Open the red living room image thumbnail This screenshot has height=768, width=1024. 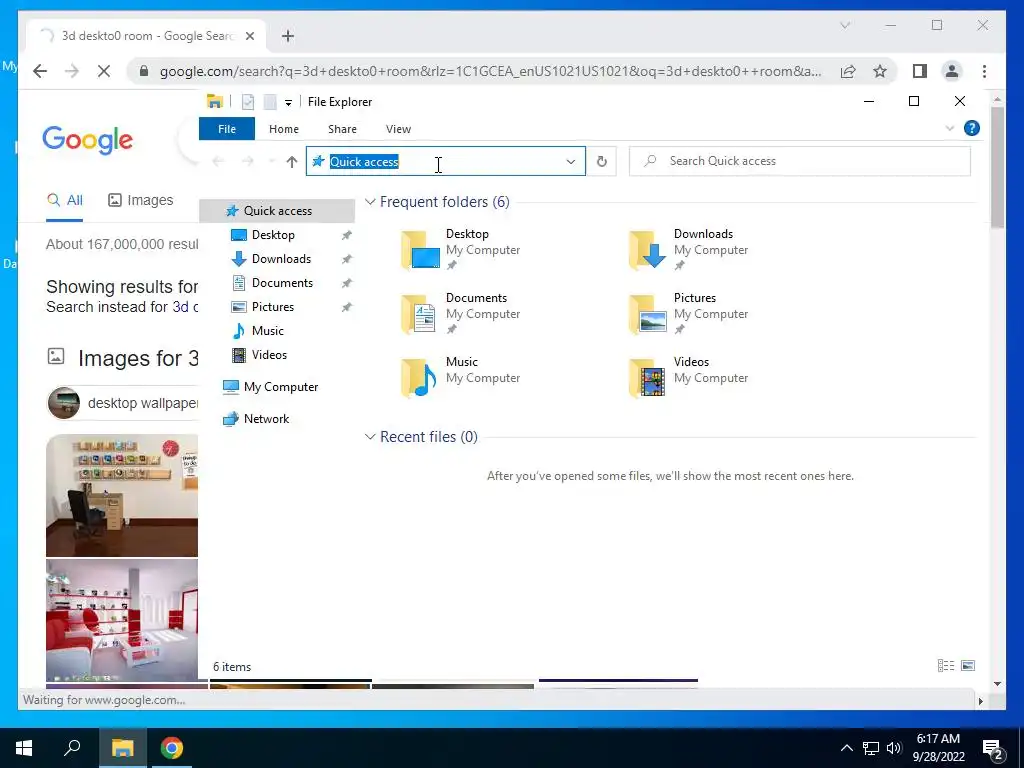pyautogui.click(x=122, y=620)
